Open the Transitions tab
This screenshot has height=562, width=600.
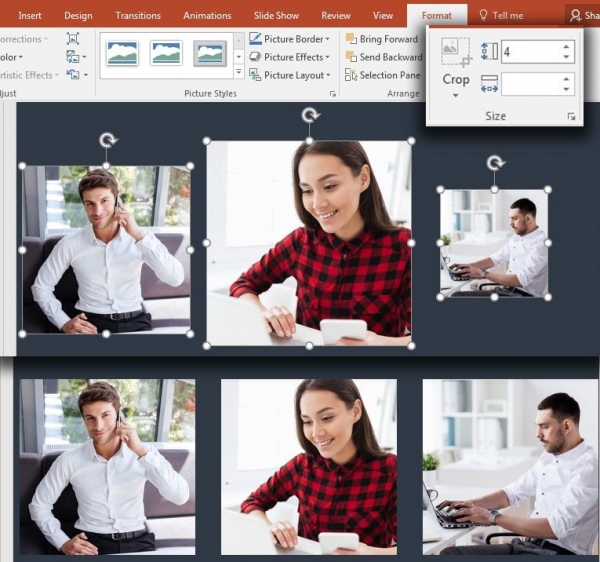(137, 15)
